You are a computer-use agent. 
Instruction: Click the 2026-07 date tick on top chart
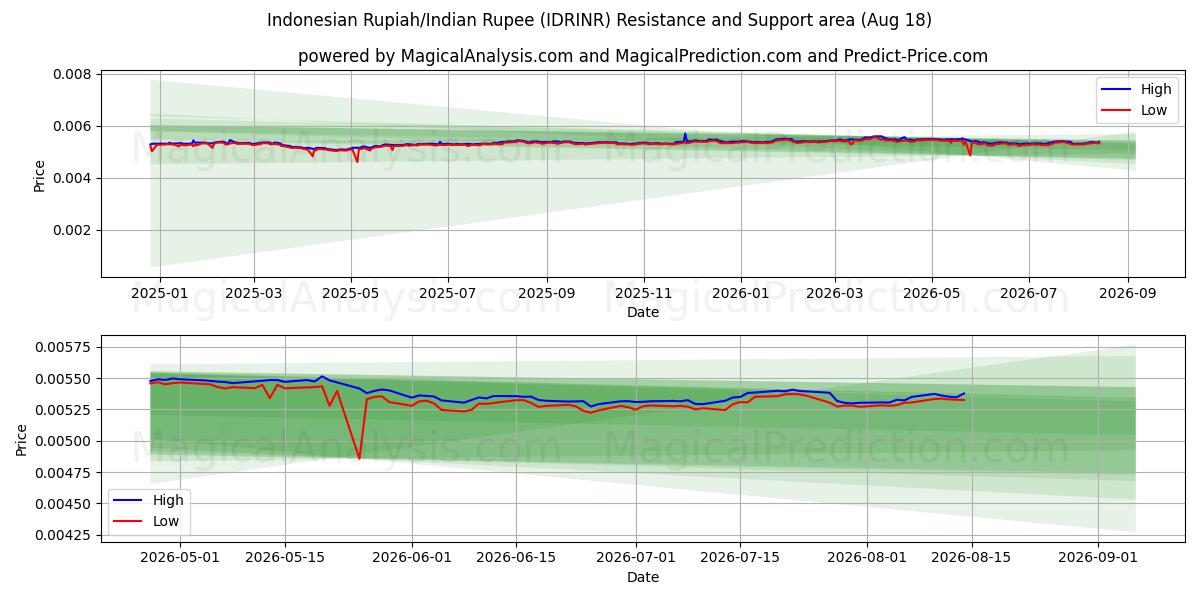1028,293
